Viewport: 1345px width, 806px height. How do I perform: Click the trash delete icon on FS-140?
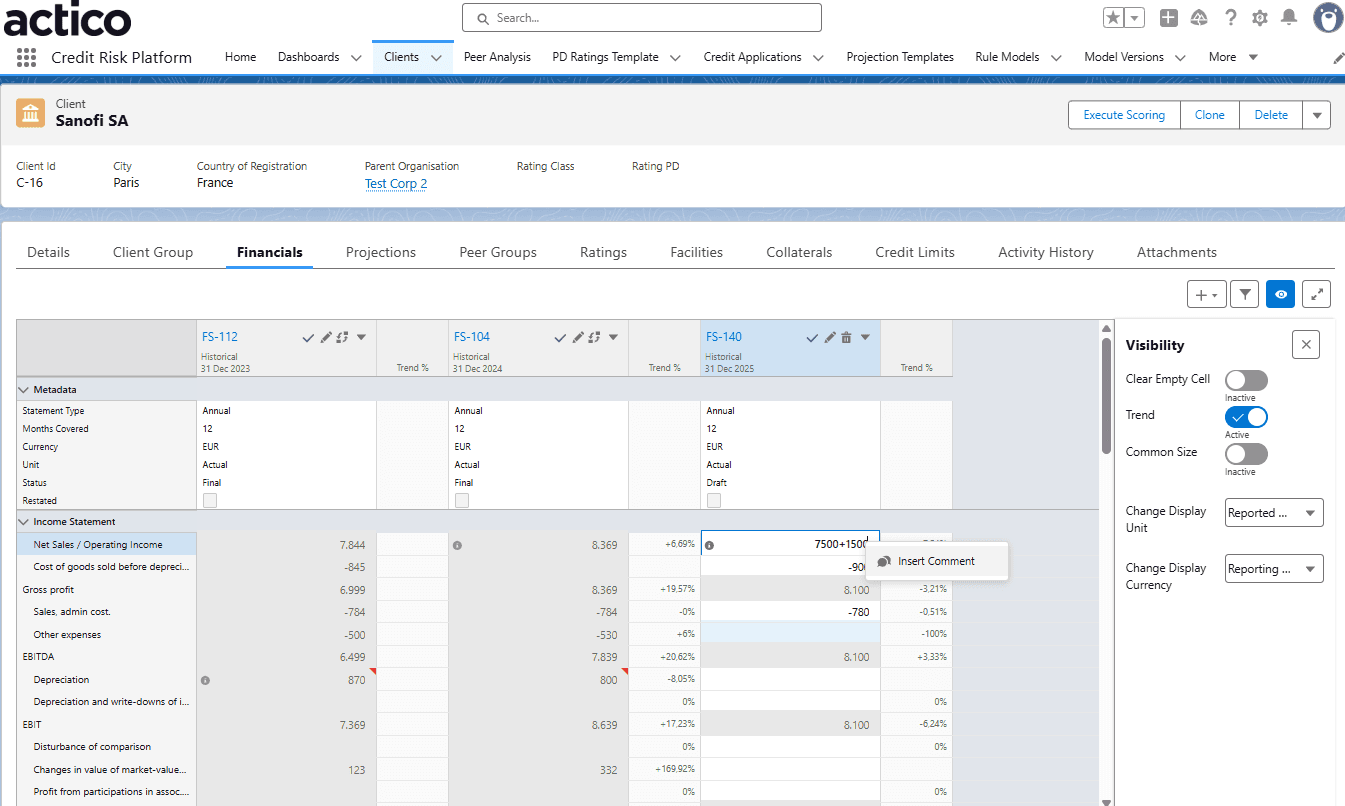846,338
